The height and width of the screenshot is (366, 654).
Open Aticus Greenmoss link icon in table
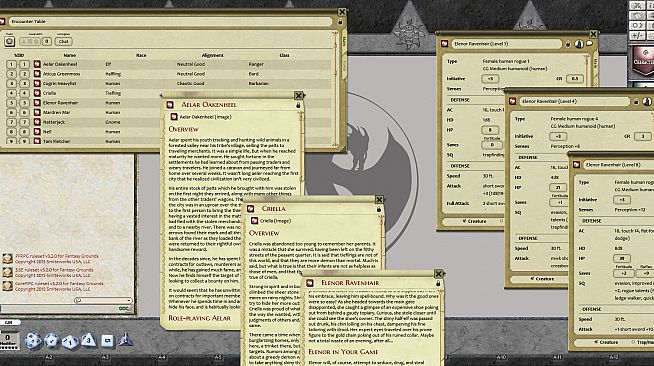point(37,74)
